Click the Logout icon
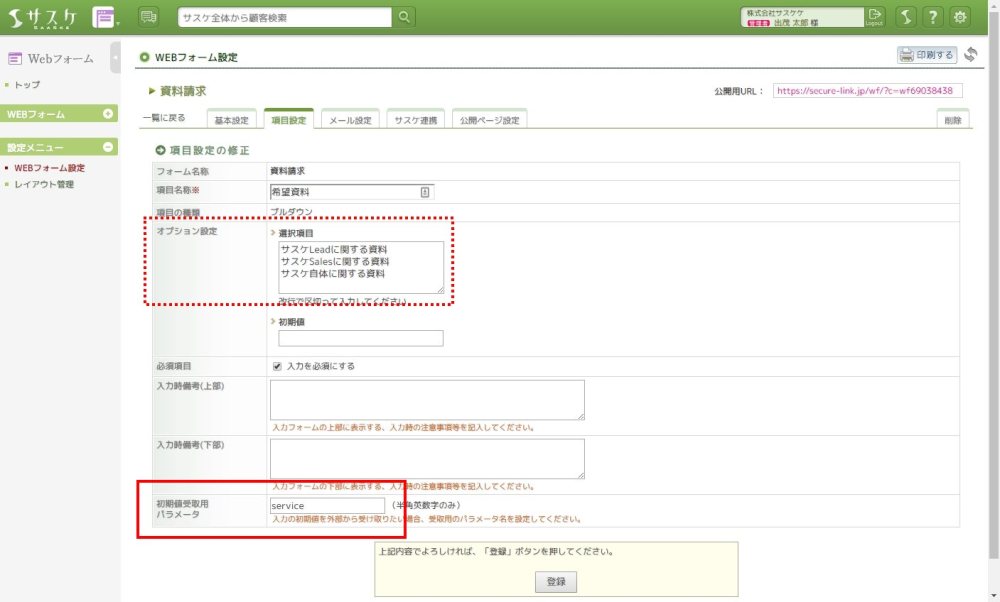 pos(876,17)
